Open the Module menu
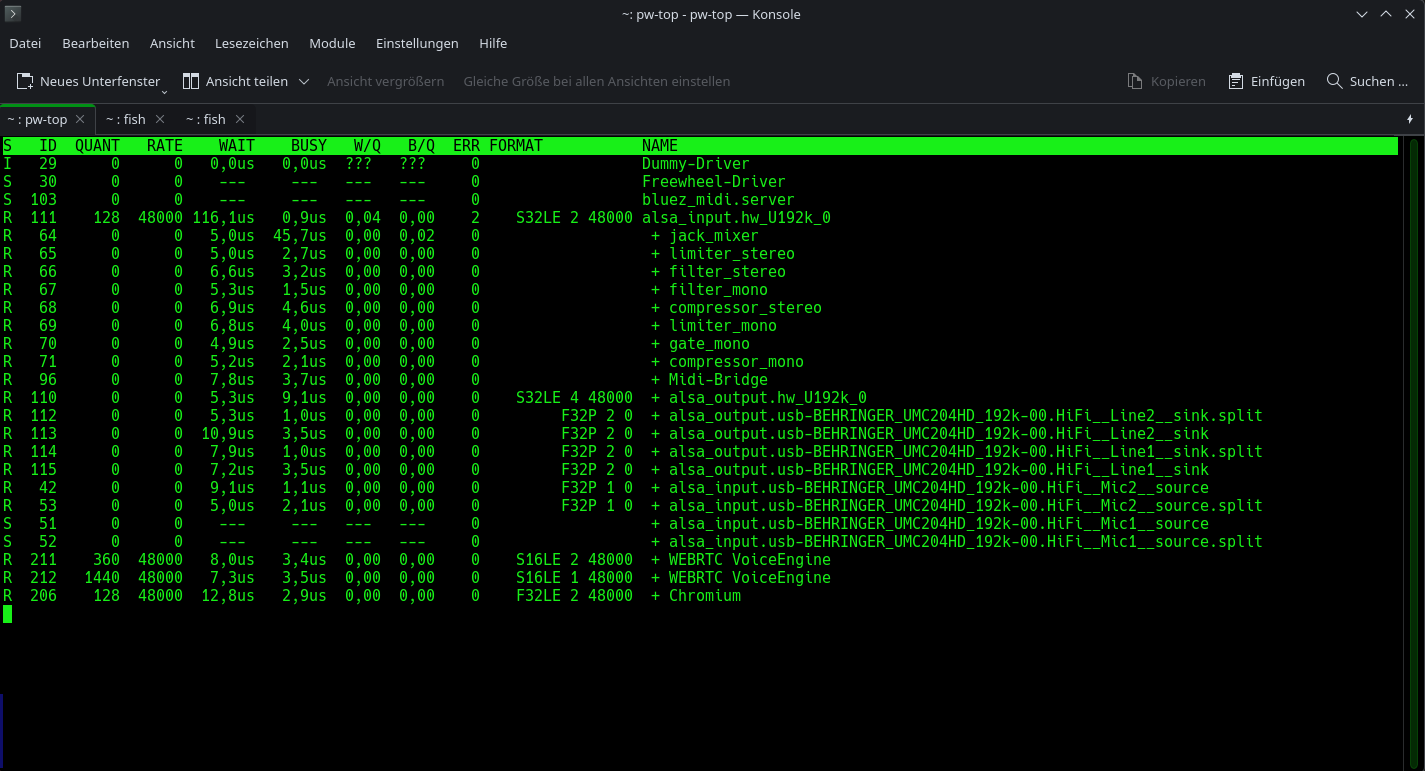The image size is (1425, 771). coord(332,43)
